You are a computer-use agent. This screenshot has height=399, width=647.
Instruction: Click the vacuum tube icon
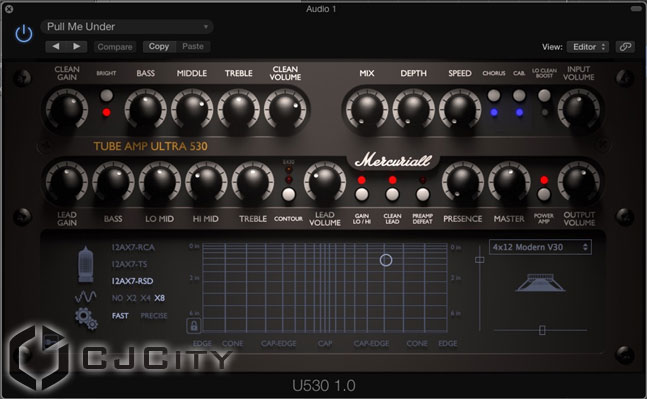86,264
